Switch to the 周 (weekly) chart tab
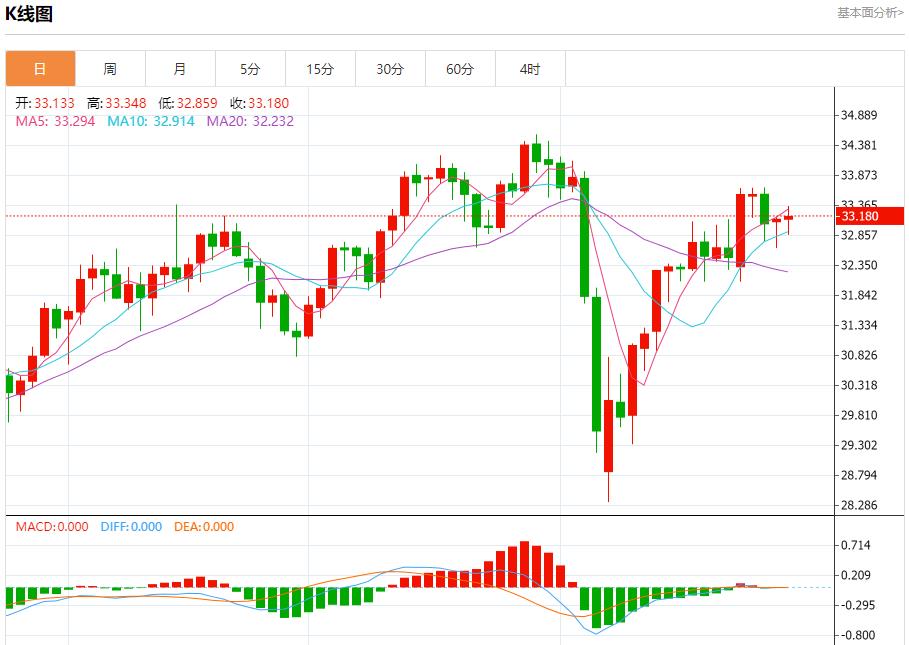 pyautogui.click(x=110, y=69)
